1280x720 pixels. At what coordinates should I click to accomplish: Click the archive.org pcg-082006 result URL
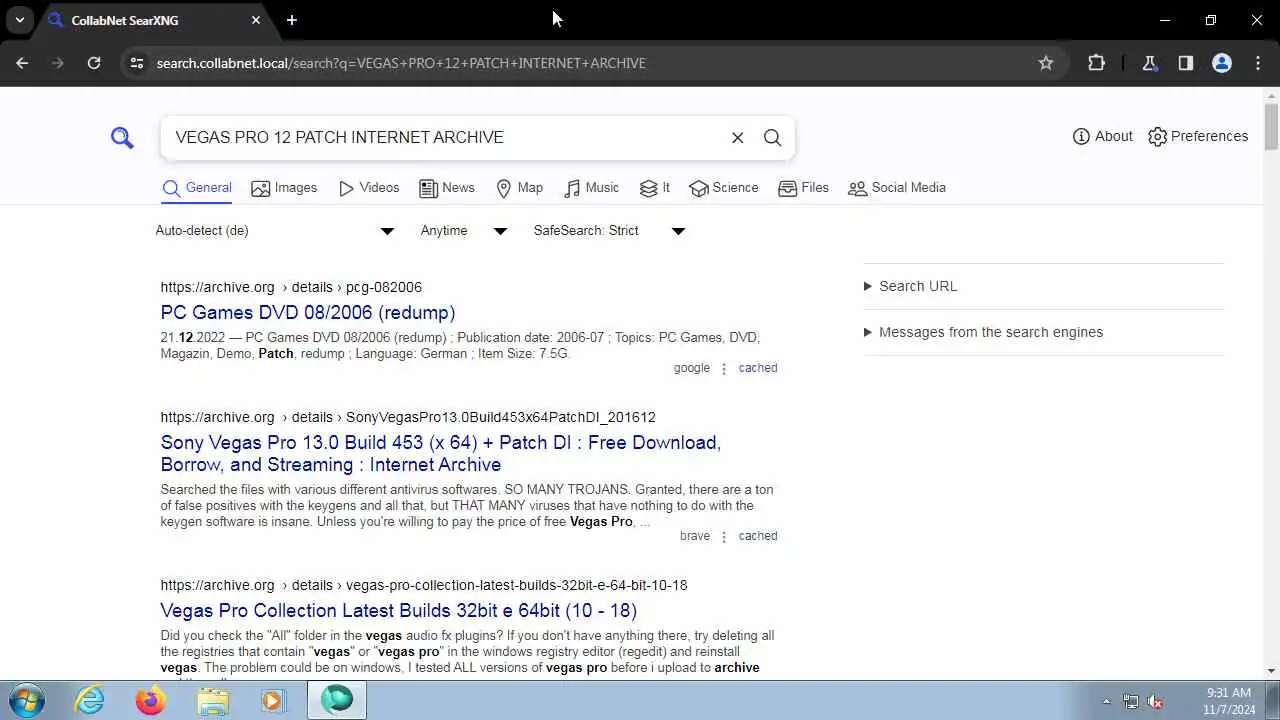291,287
